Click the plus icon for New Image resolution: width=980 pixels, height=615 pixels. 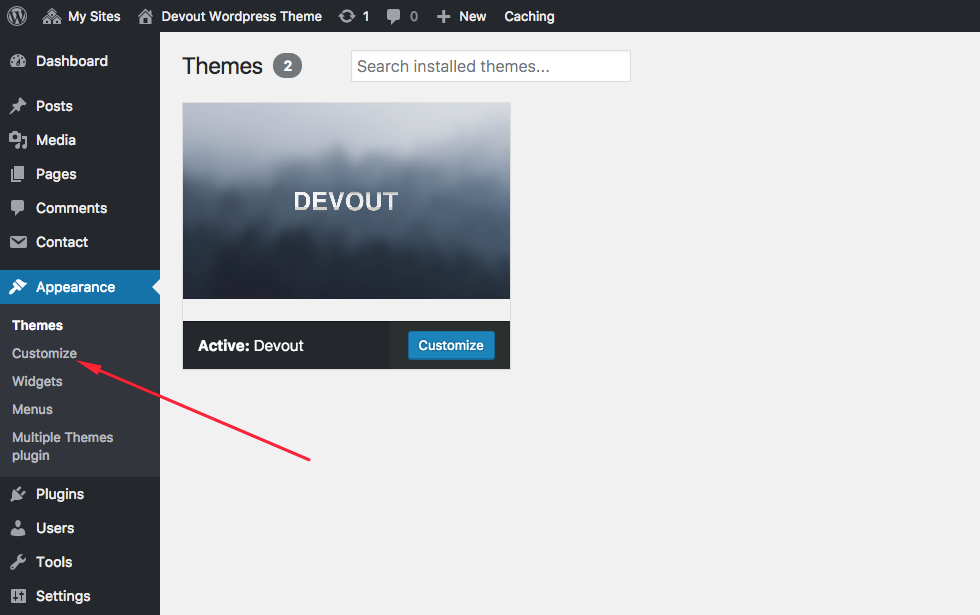[443, 17]
